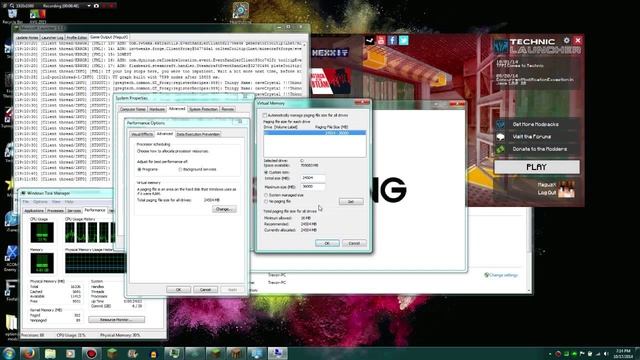Switch to Remote tab in System Properties

point(228,109)
